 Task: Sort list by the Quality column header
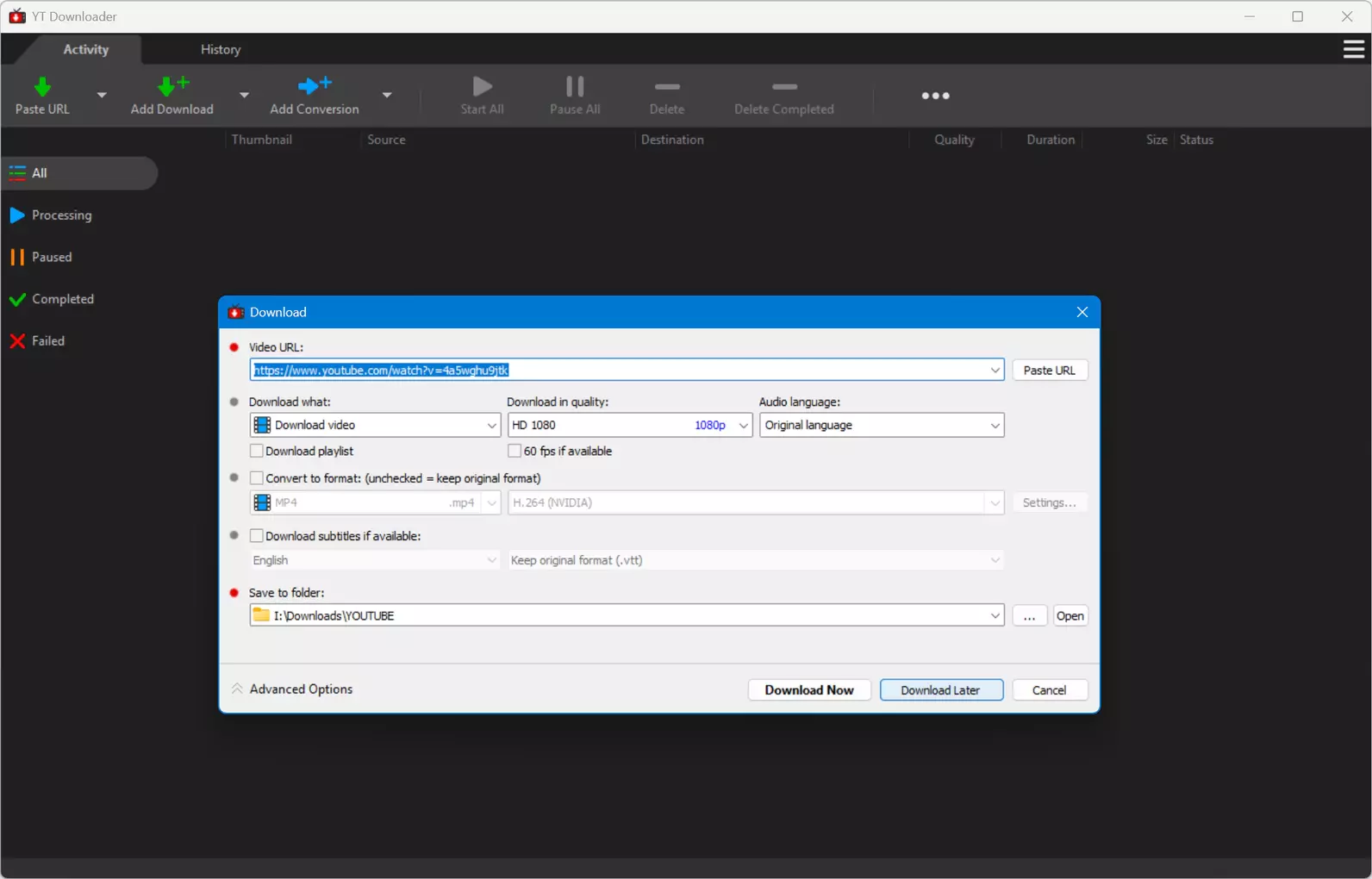[x=954, y=140]
